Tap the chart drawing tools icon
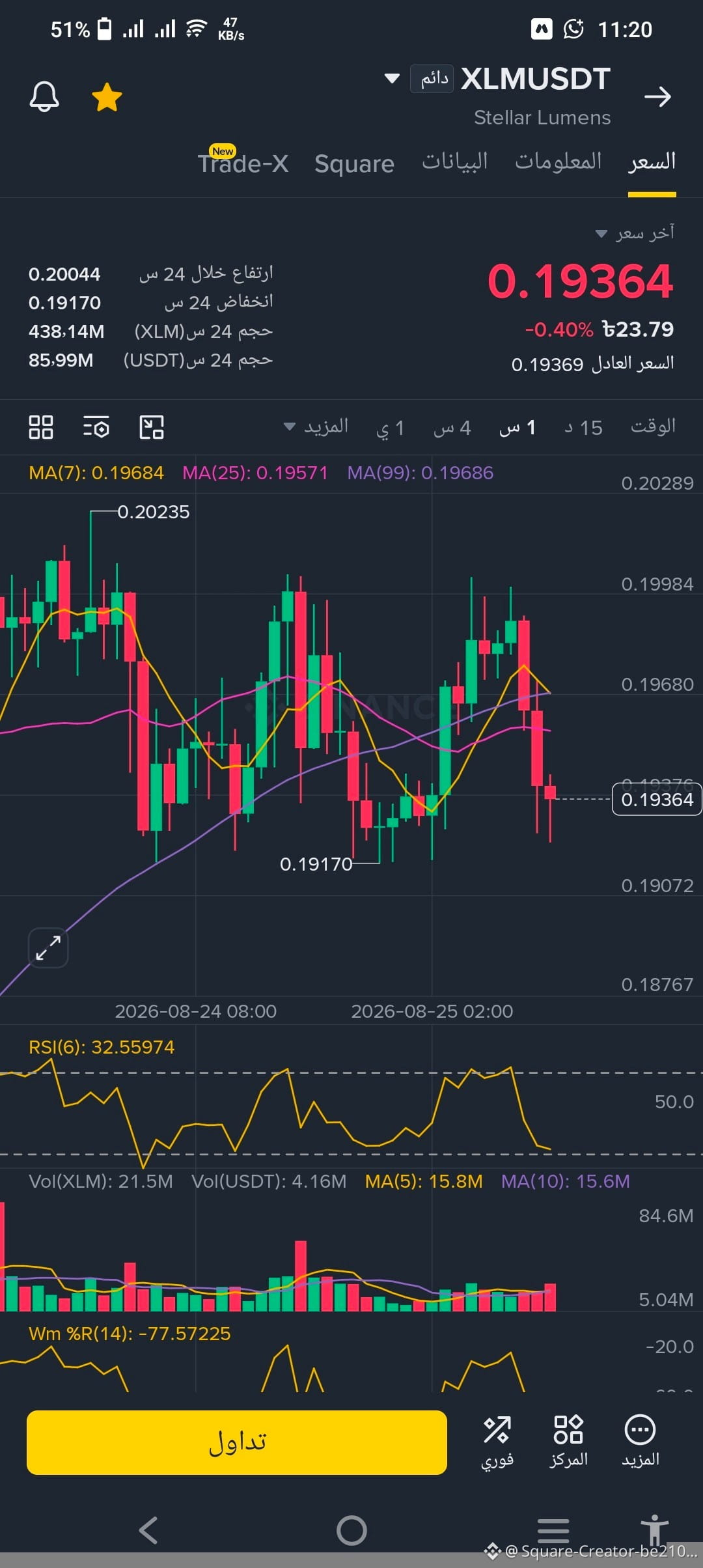 [x=152, y=427]
